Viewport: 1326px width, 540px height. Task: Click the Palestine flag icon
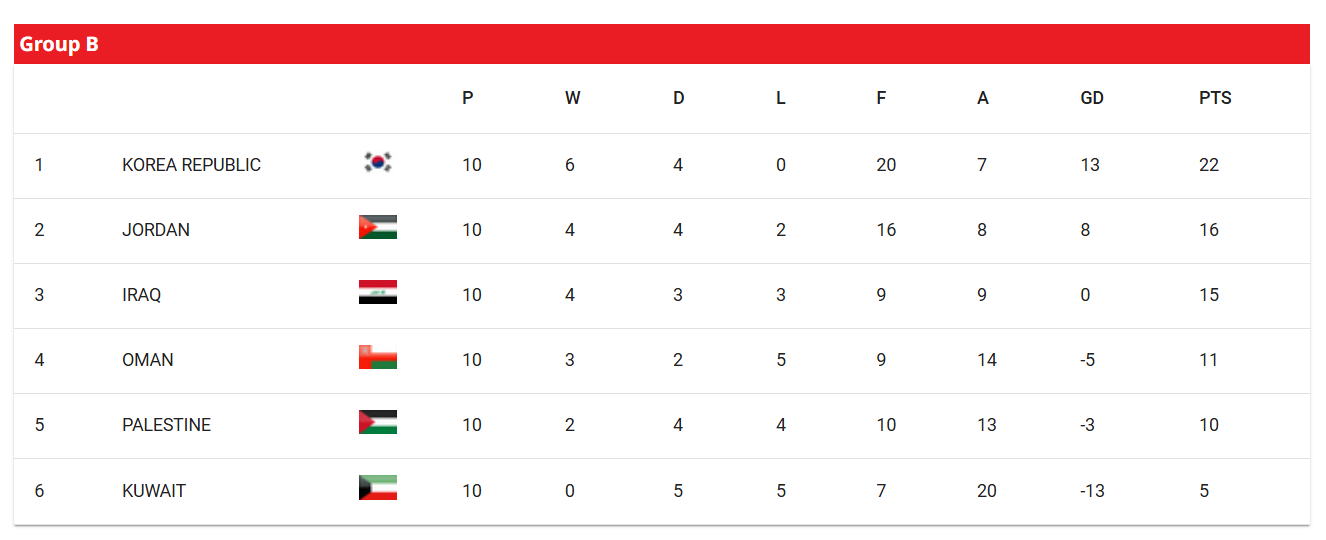coord(378,422)
